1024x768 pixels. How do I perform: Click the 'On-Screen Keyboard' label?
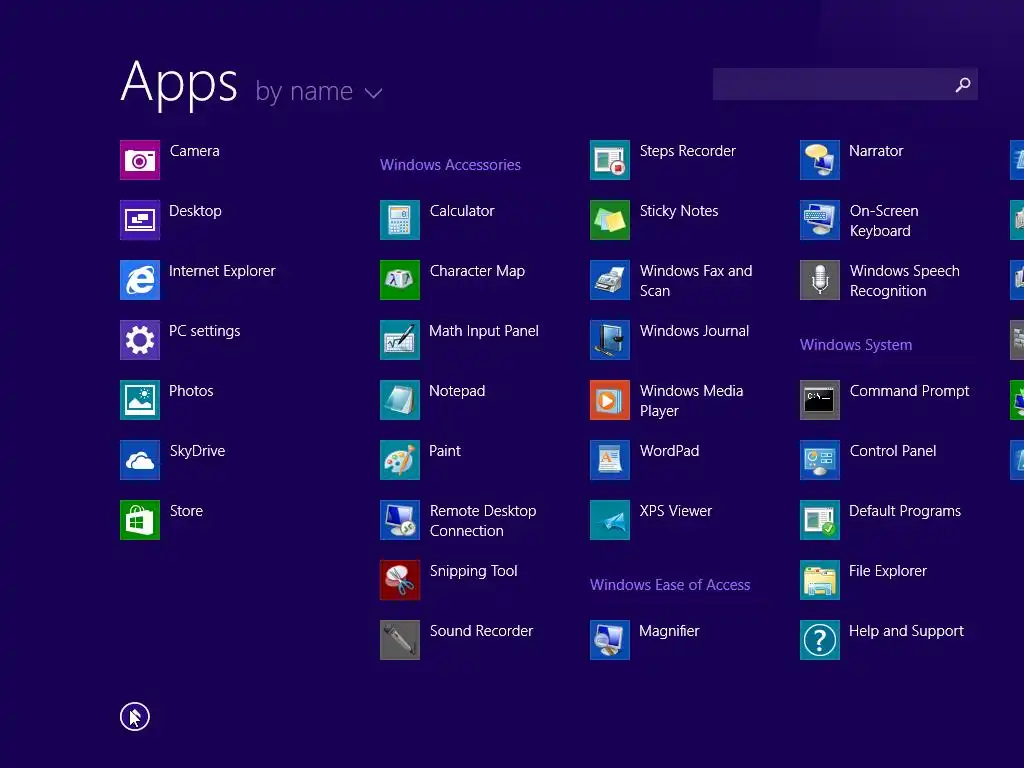tap(884, 221)
